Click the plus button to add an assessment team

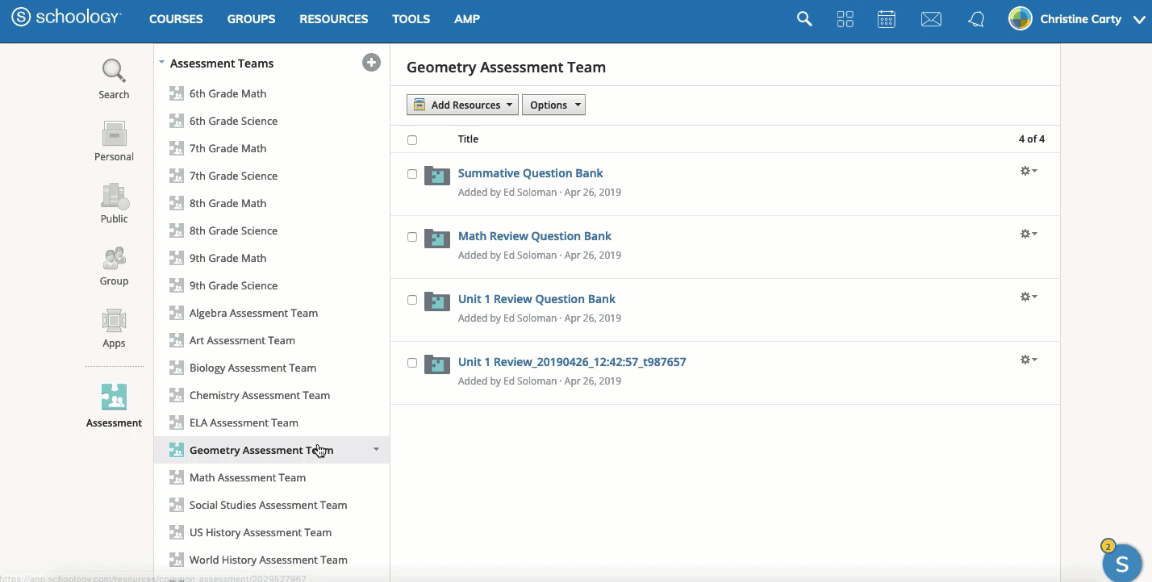point(371,62)
